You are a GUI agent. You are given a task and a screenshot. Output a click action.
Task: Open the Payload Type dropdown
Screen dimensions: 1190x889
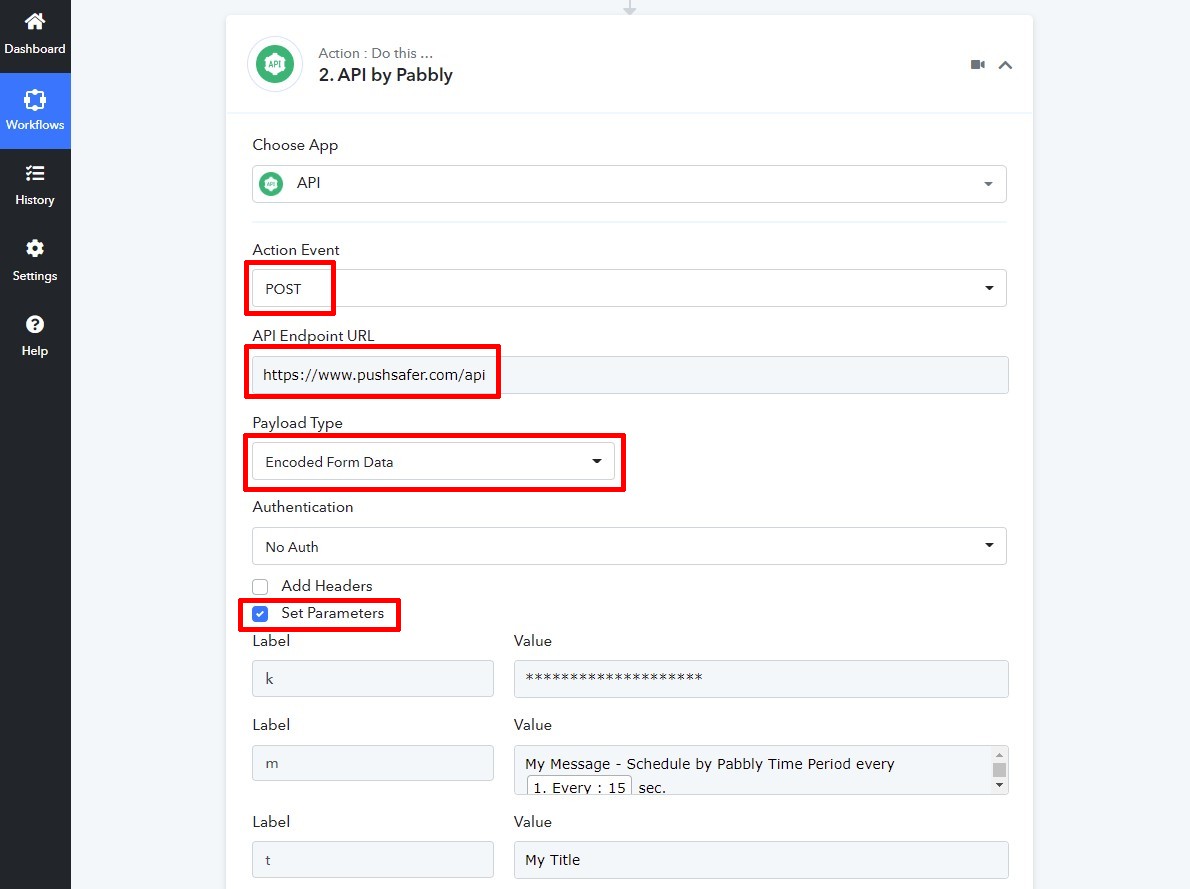point(433,462)
